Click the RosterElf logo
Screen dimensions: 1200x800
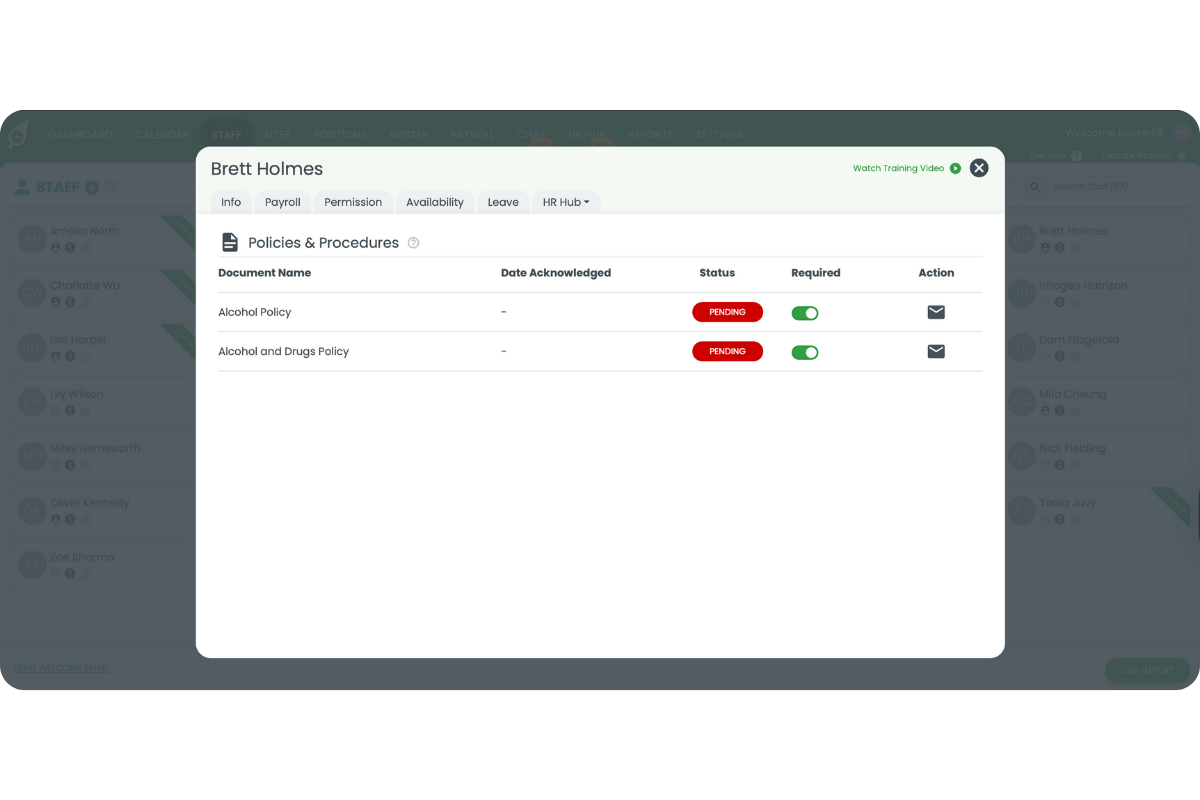coord(17,134)
